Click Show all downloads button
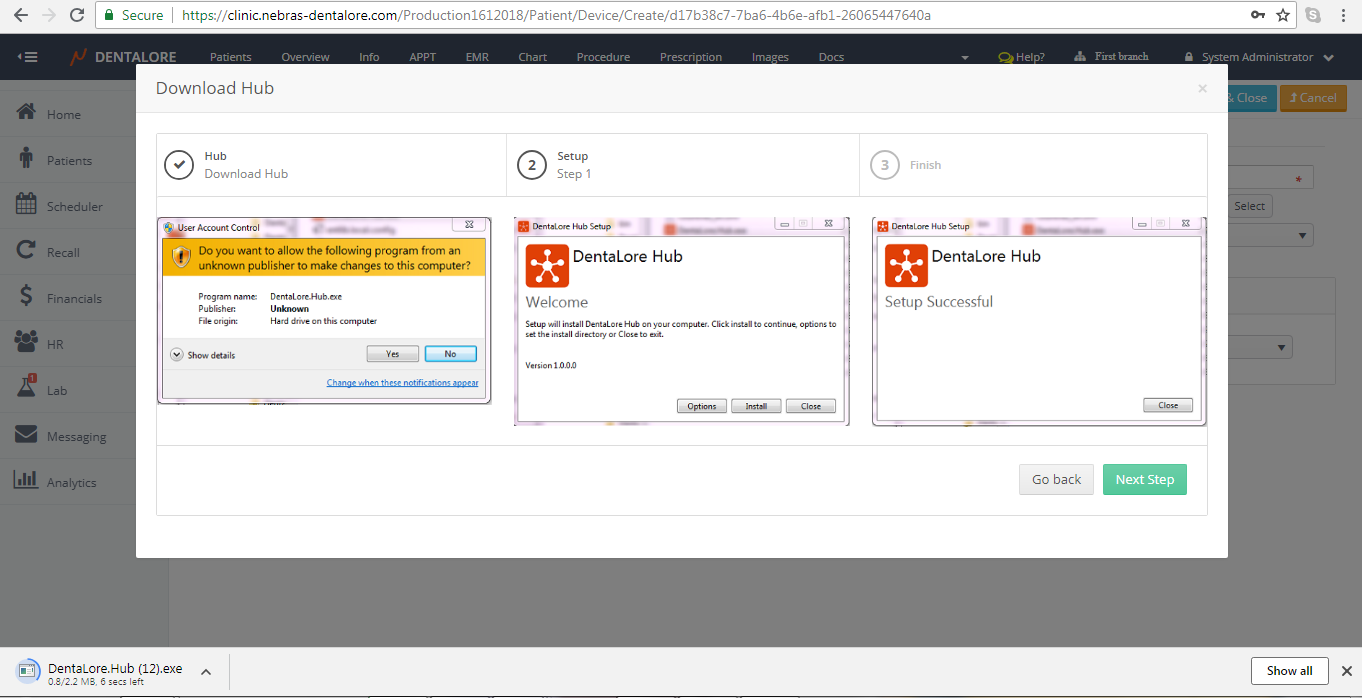This screenshot has height=698, width=1362. [1289, 670]
